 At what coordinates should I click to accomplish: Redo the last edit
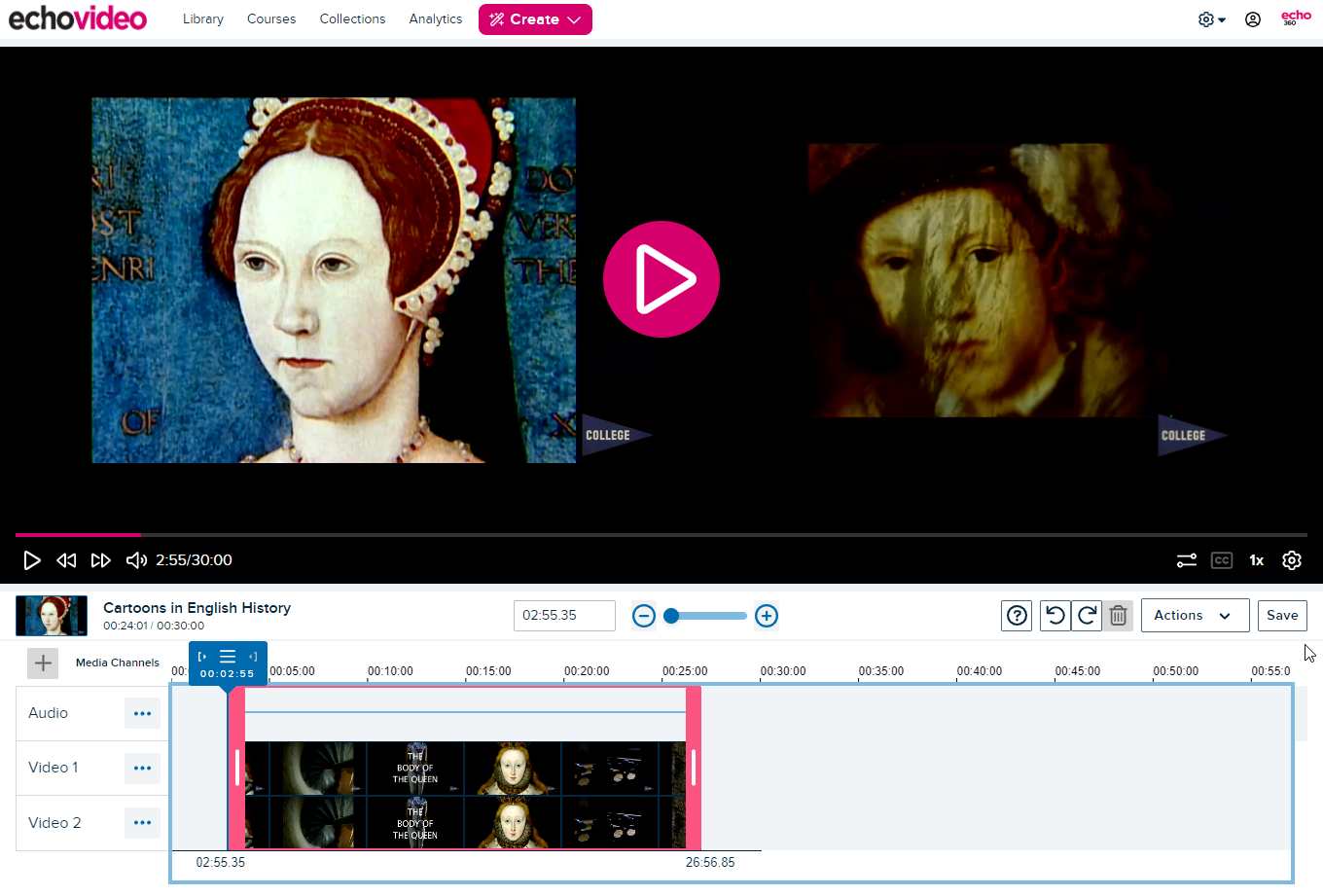[x=1087, y=616]
